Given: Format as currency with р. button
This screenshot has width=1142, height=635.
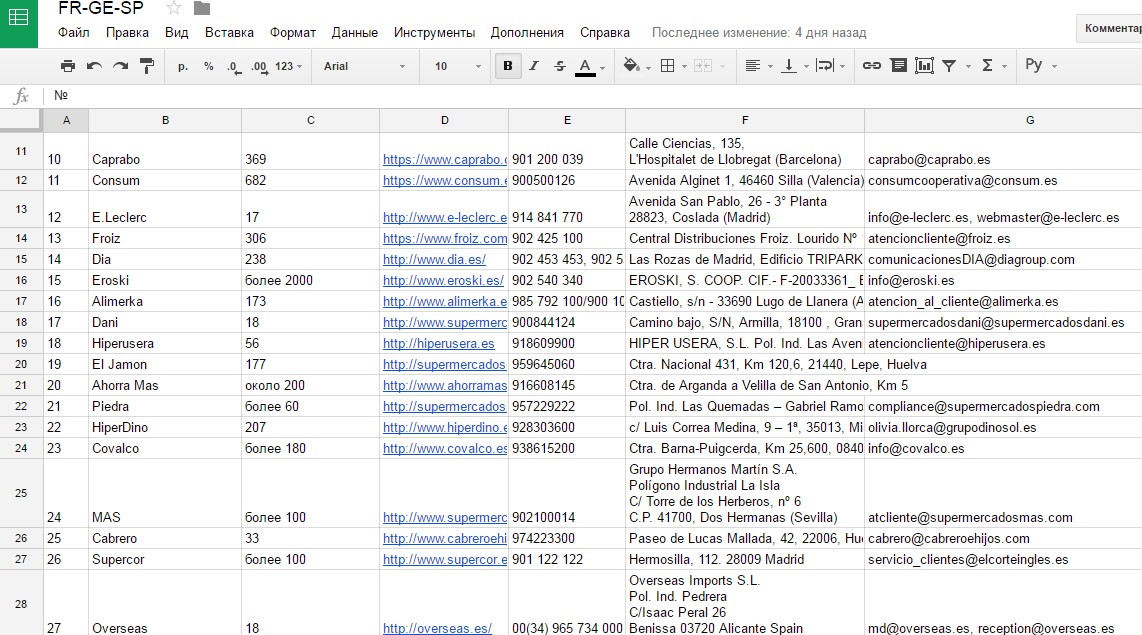Looking at the screenshot, I should click(183, 66).
